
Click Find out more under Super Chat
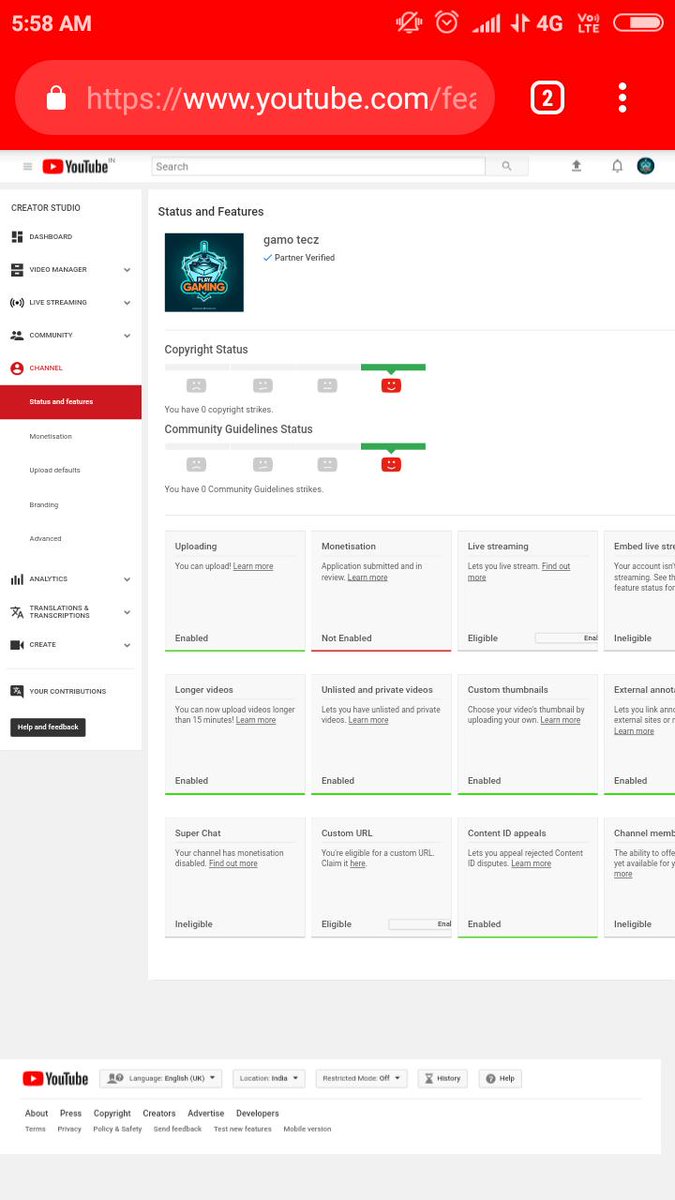pyautogui.click(x=233, y=863)
